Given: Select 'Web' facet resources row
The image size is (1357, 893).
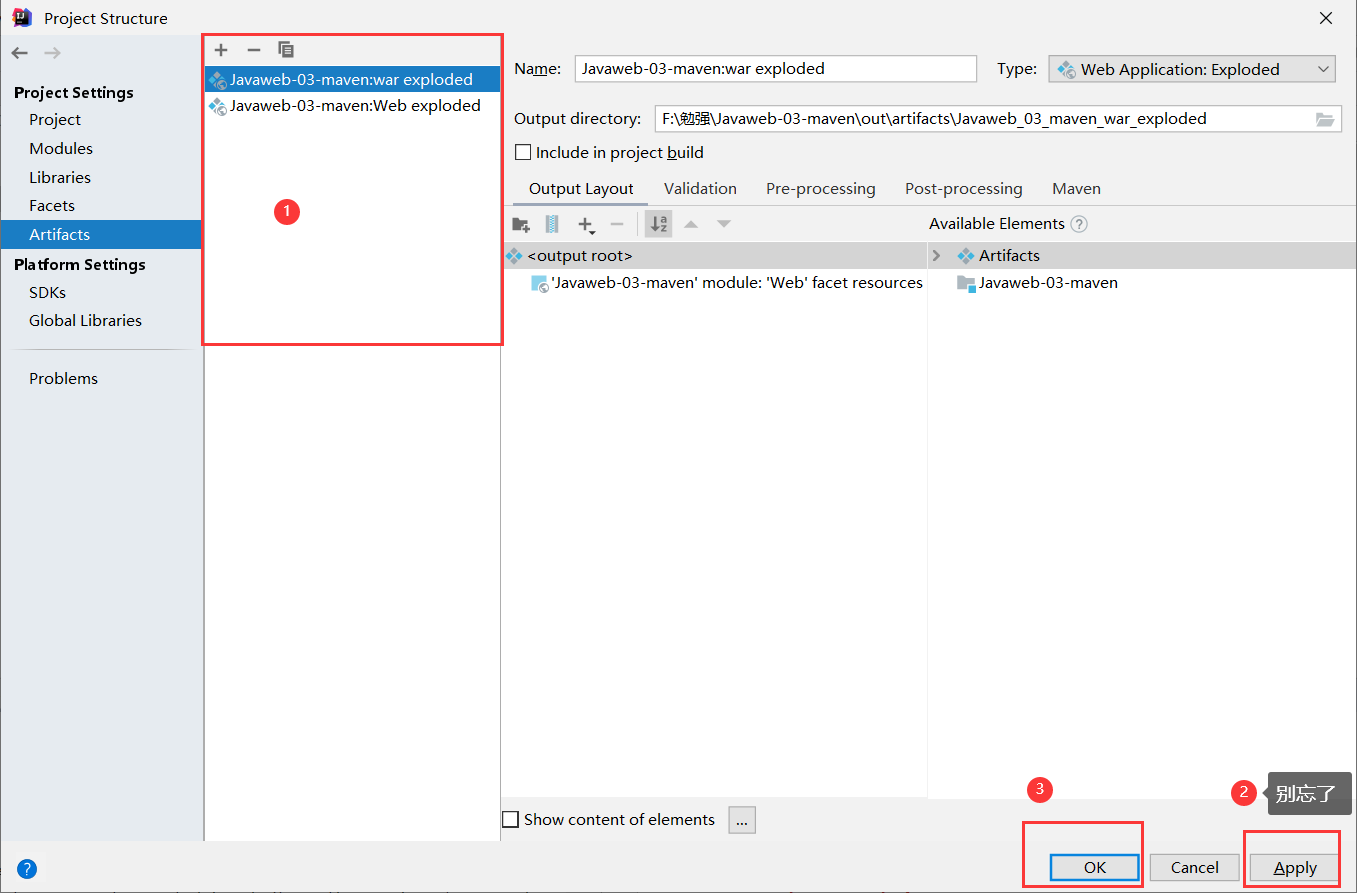Looking at the screenshot, I should (x=727, y=283).
